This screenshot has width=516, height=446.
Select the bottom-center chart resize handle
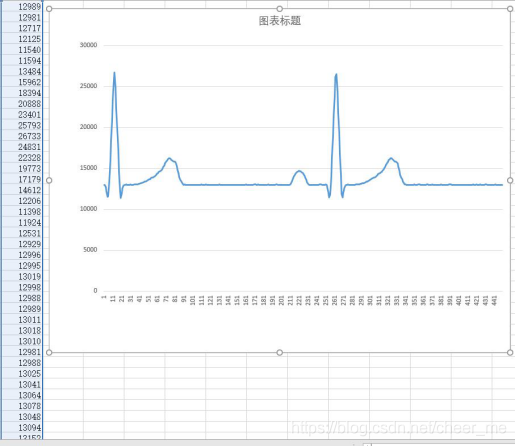pyautogui.click(x=280, y=352)
